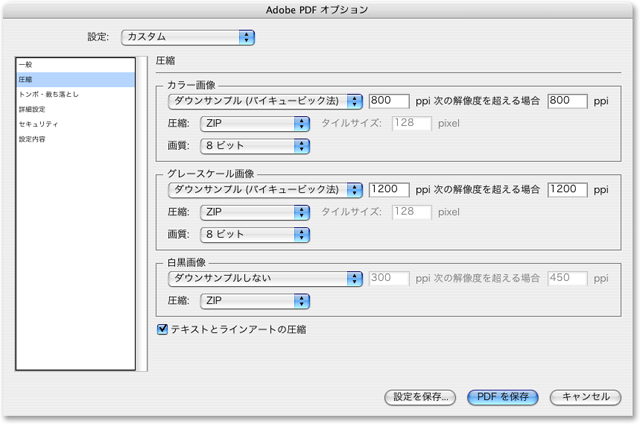Open the カラー画像 圧縮 ZIP dropdown
This screenshot has width=640, height=424.
(253, 124)
